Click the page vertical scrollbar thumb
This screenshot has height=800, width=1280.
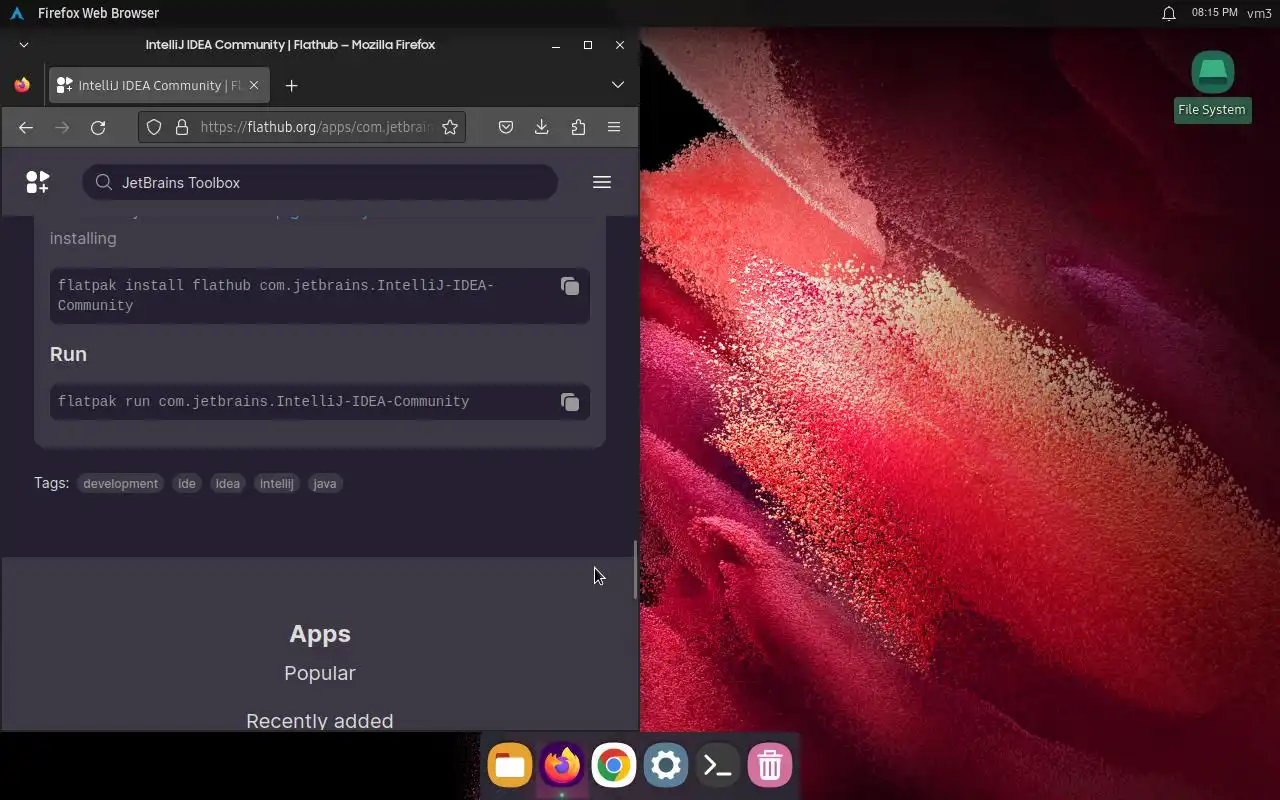point(635,570)
